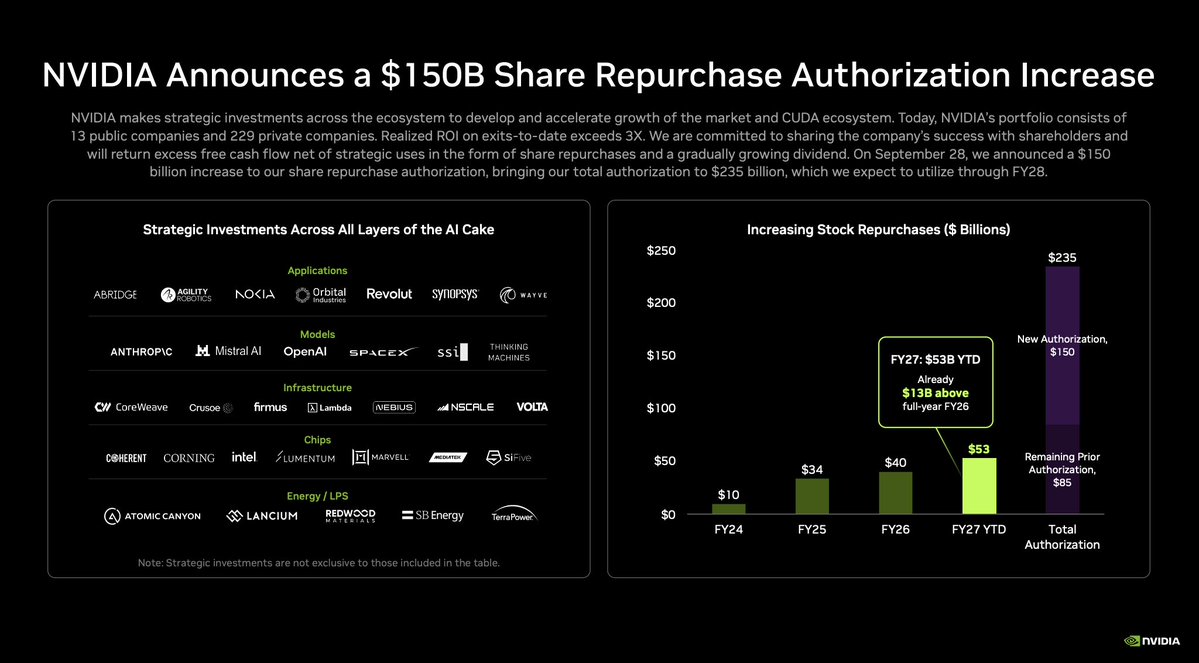
Task: Click the MediaTek logo
Action: coord(447,457)
